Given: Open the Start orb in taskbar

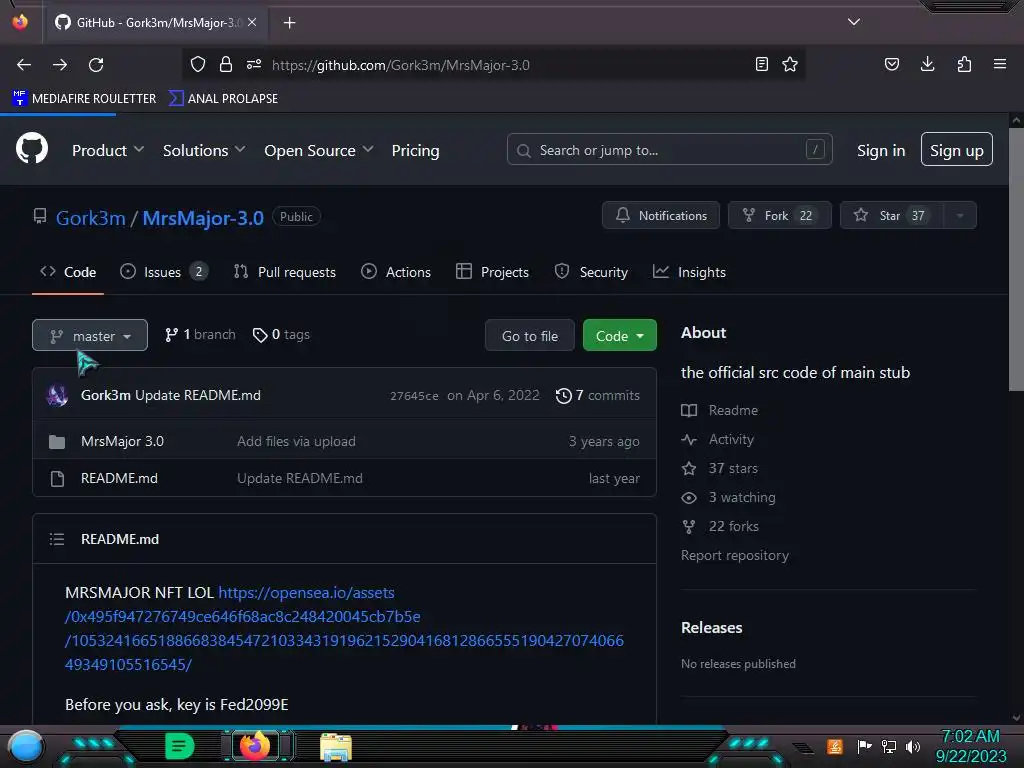Looking at the screenshot, I should pos(26,746).
